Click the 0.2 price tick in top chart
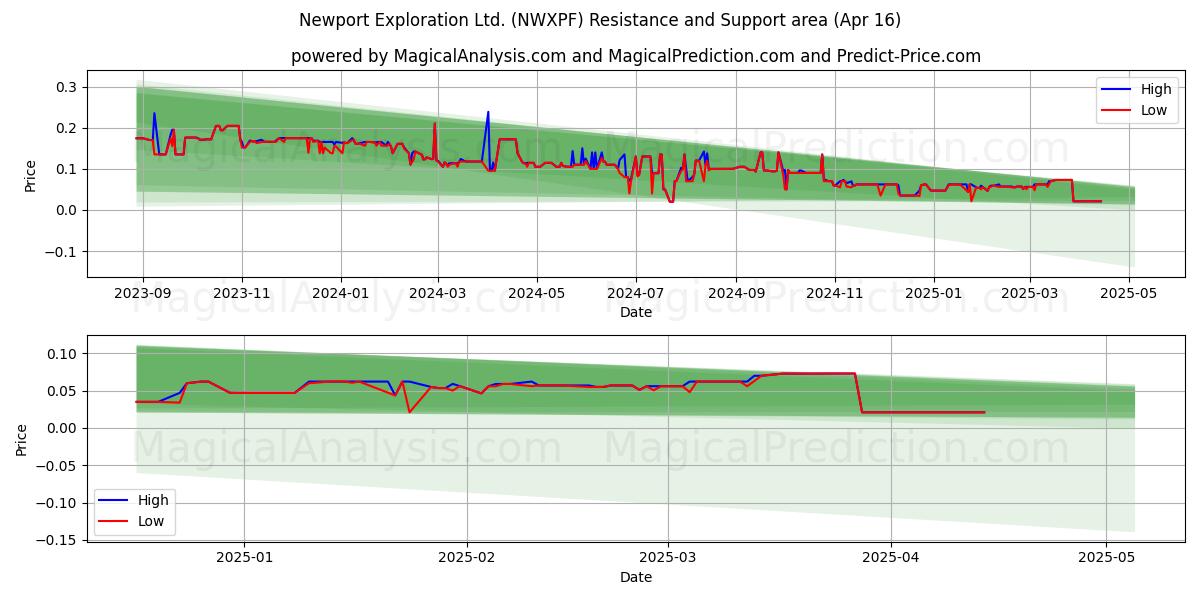This screenshot has width=1200, height=600. [68, 128]
